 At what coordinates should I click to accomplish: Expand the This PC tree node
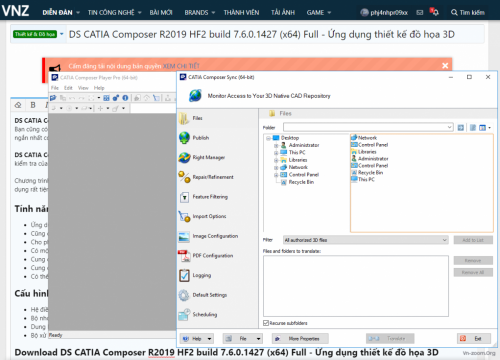click(x=276, y=153)
